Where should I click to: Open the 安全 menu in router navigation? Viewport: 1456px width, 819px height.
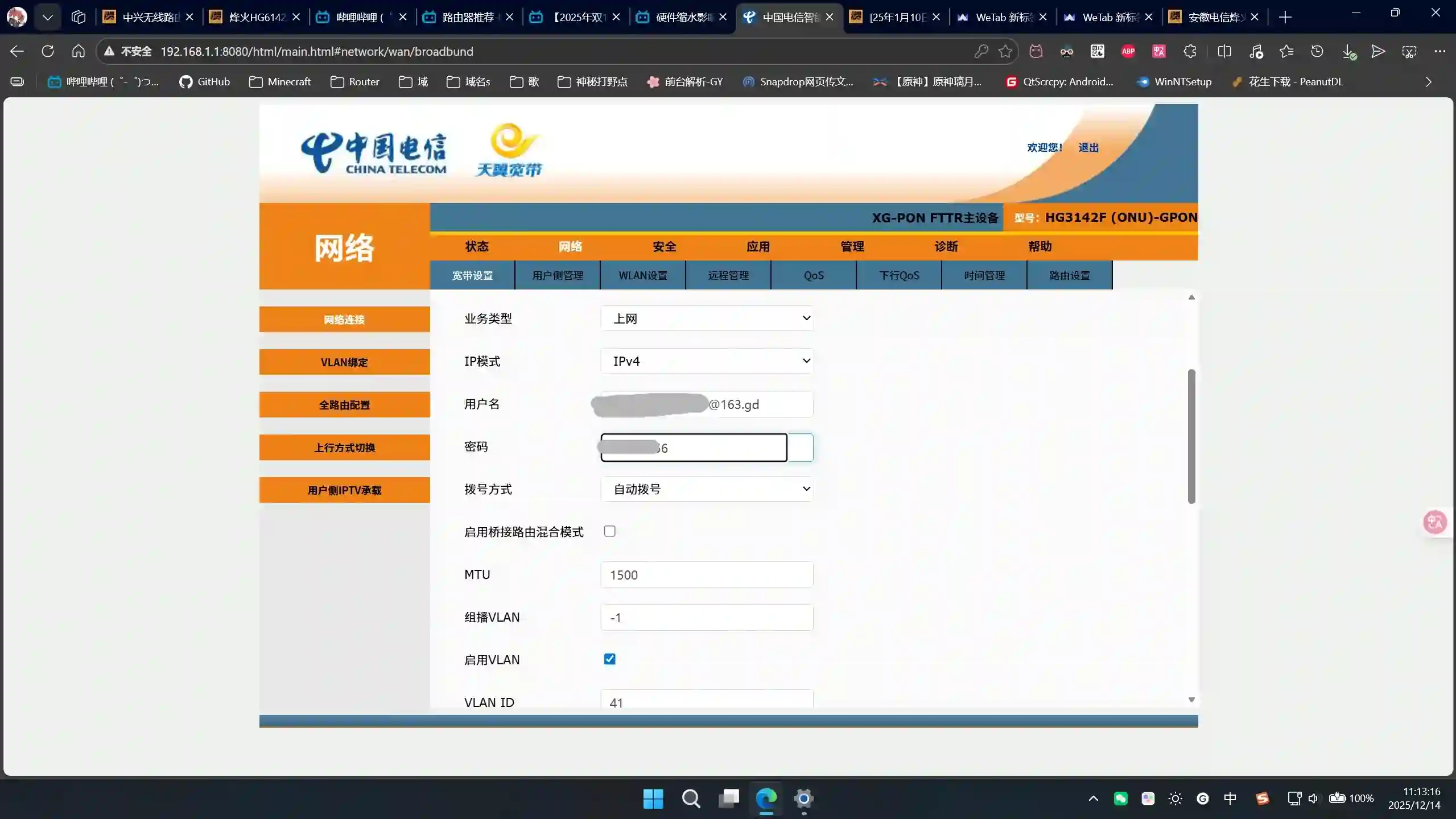pyautogui.click(x=663, y=246)
